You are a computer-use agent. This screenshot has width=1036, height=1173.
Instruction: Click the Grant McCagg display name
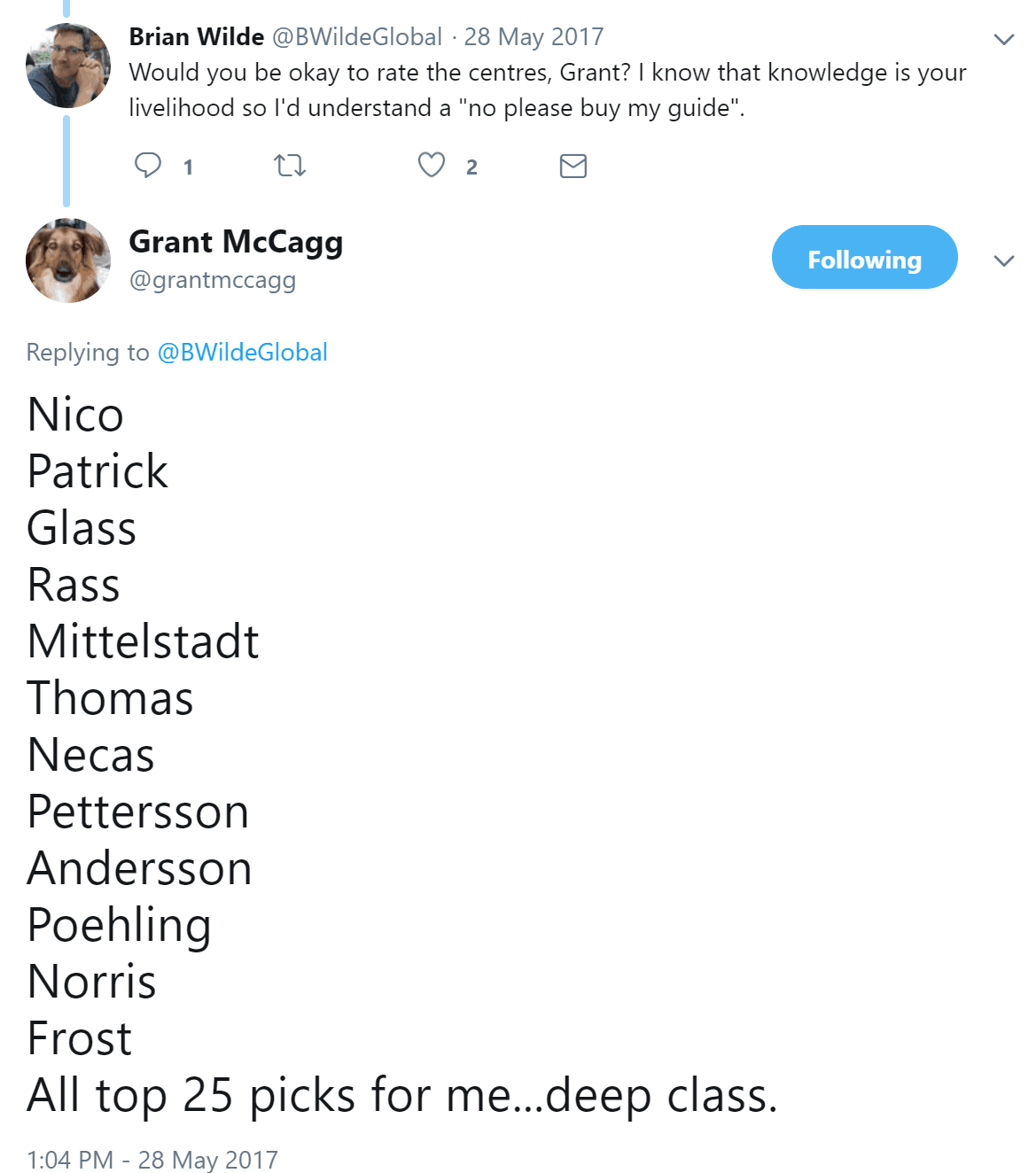236,242
